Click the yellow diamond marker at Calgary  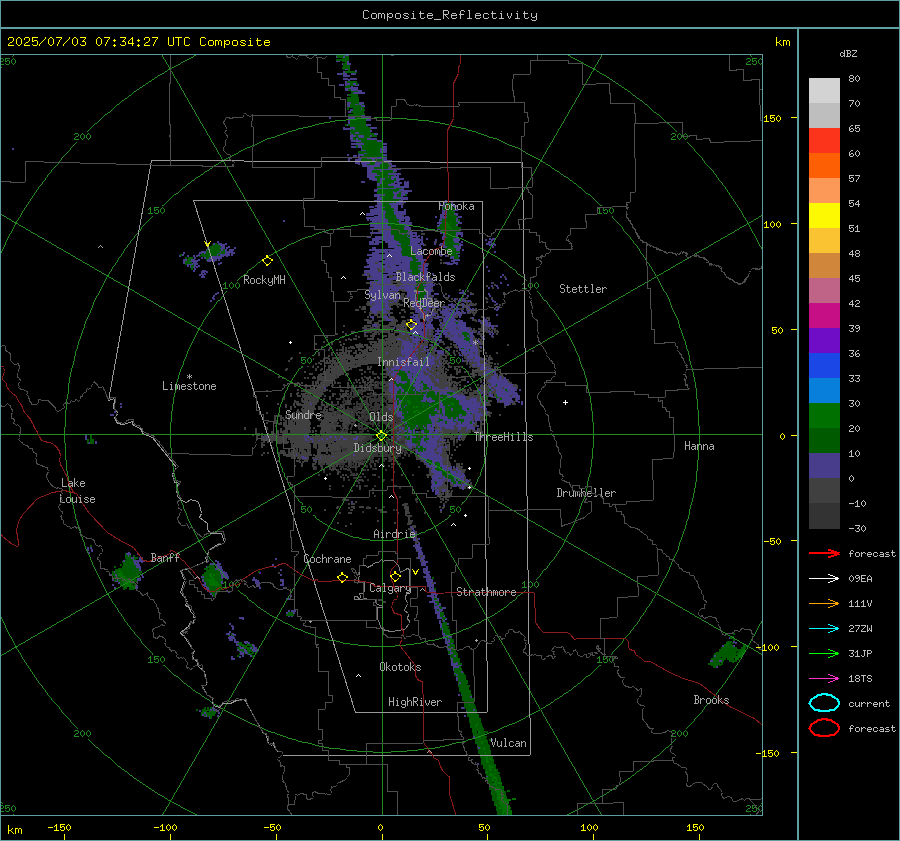[395, 576]
